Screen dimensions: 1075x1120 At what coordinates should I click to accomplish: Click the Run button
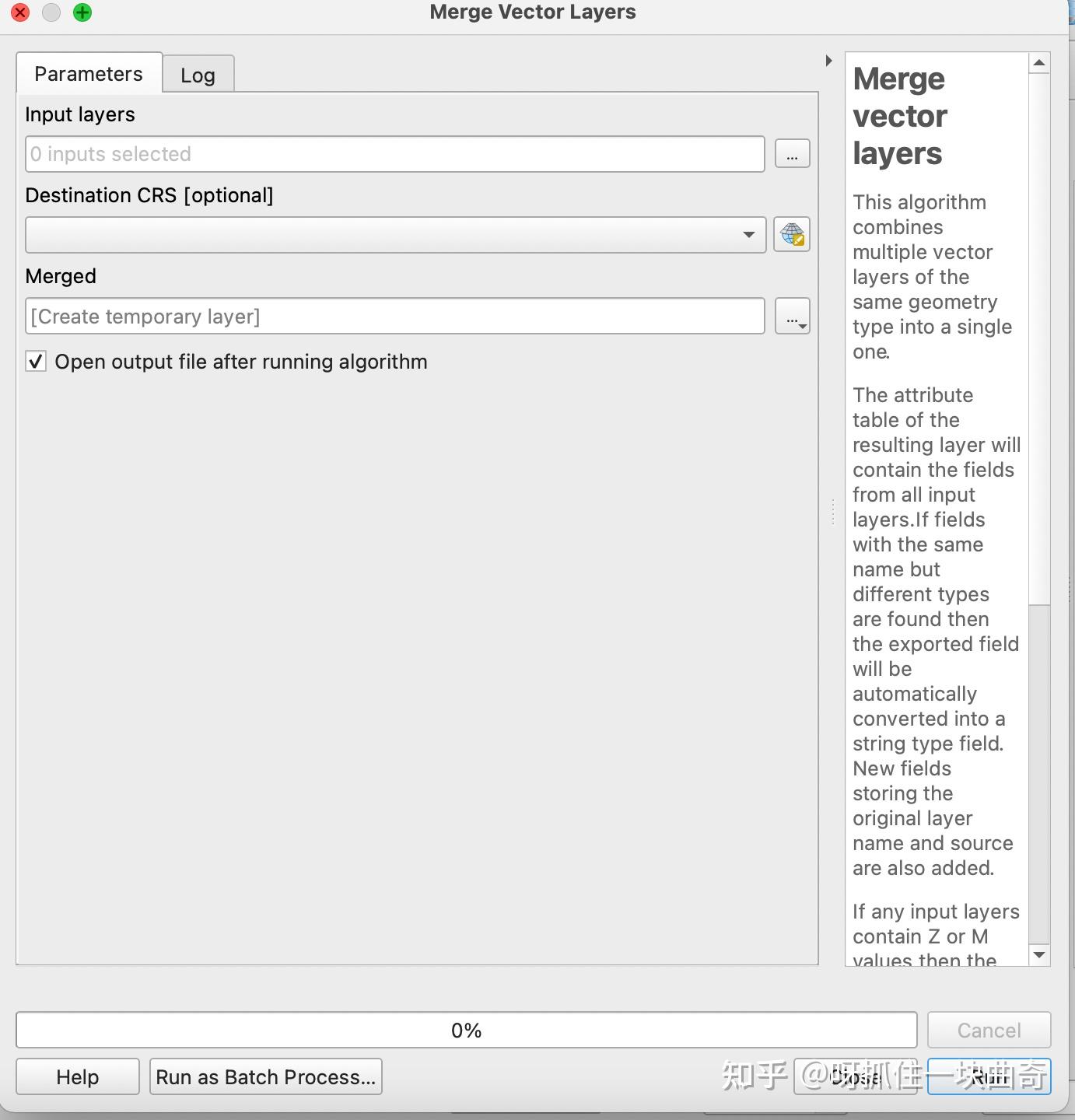[989, 1076]
